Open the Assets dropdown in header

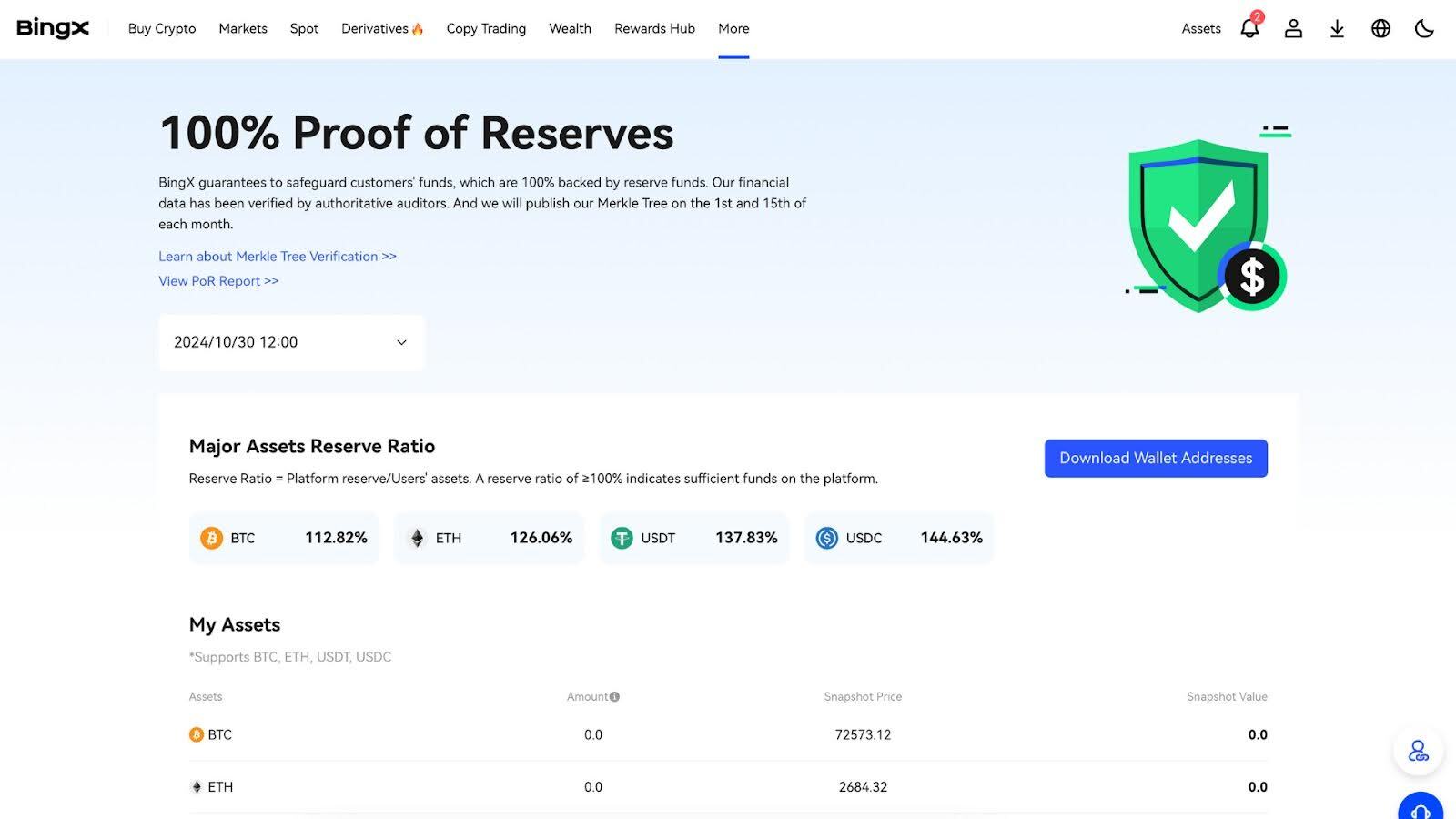tap(1200, 29)
